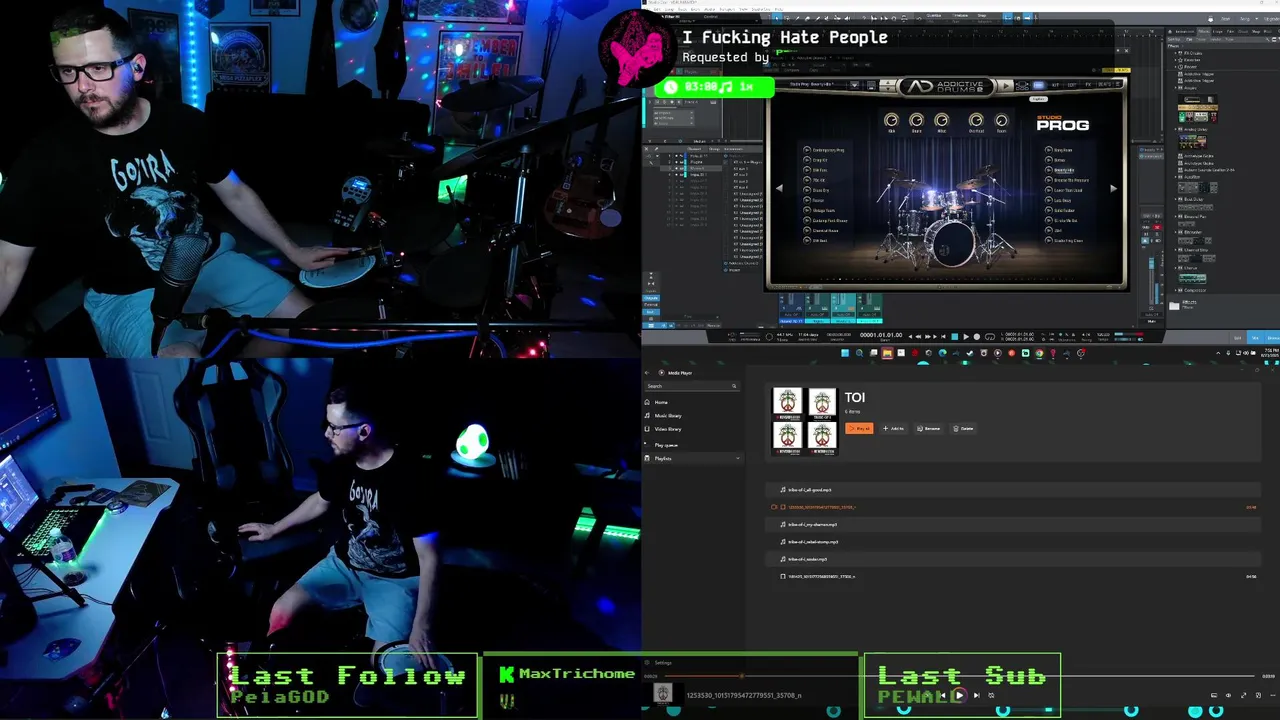The image size is (1280, 720).
Task: Open Video library in Media Player
Action: tap(668, 429)
